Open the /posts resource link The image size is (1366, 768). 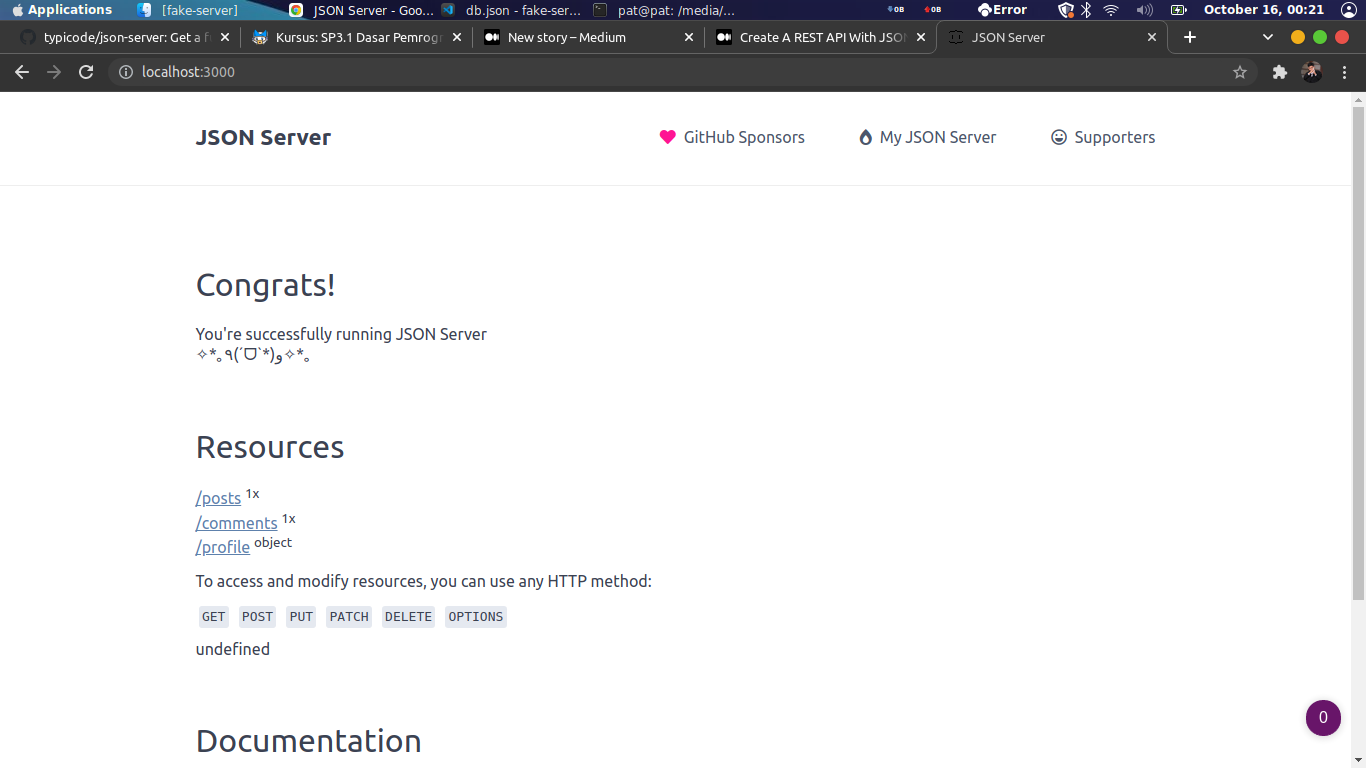(x=218, y=498)
